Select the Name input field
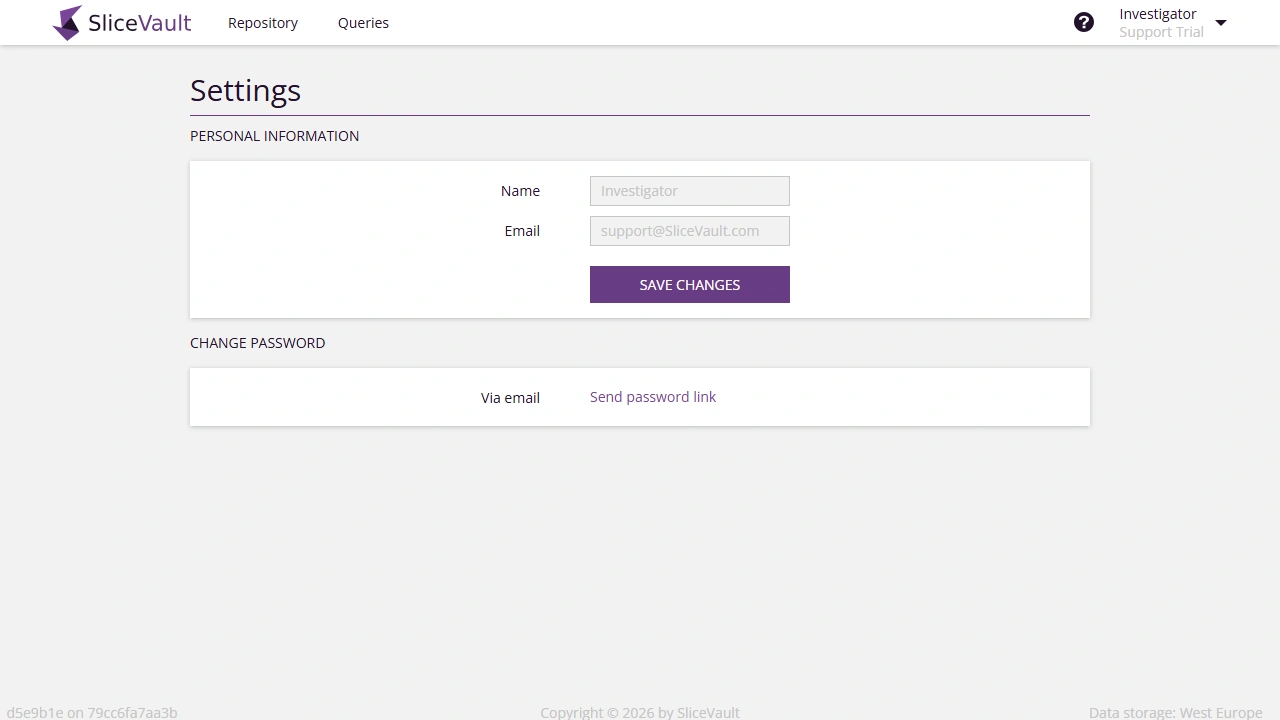The width and height of the screenshot is (1280, 720). (x=689, y=190)
